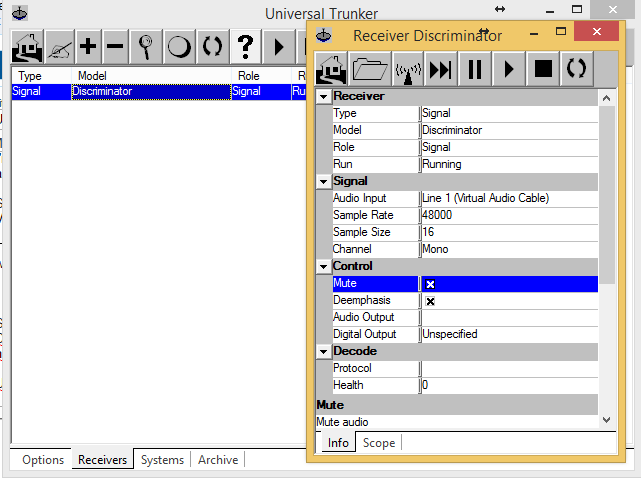The height and width of the screenshot is (478, 641).
Task: Add a receiver with the plus icon
Action: [x=88, y=47]
